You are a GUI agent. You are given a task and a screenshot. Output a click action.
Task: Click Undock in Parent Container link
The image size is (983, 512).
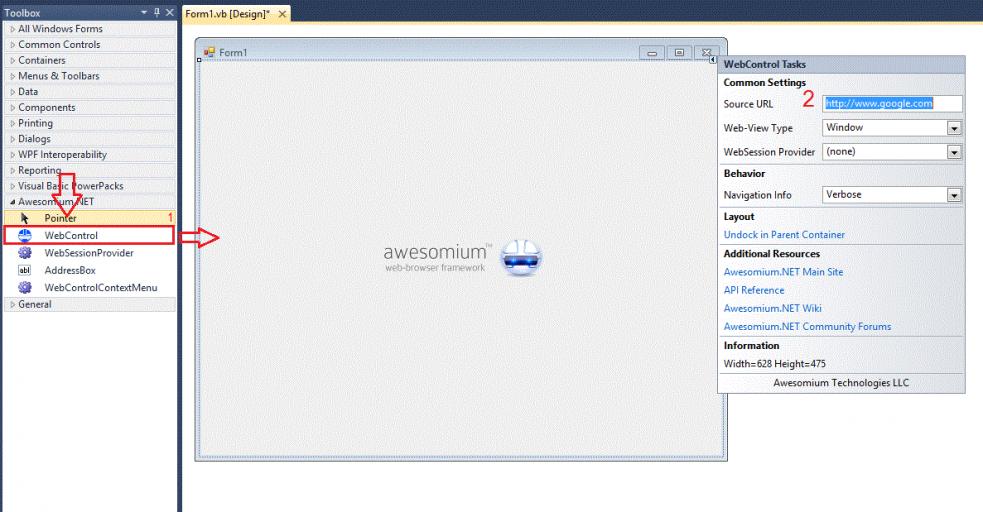point(784,235)
